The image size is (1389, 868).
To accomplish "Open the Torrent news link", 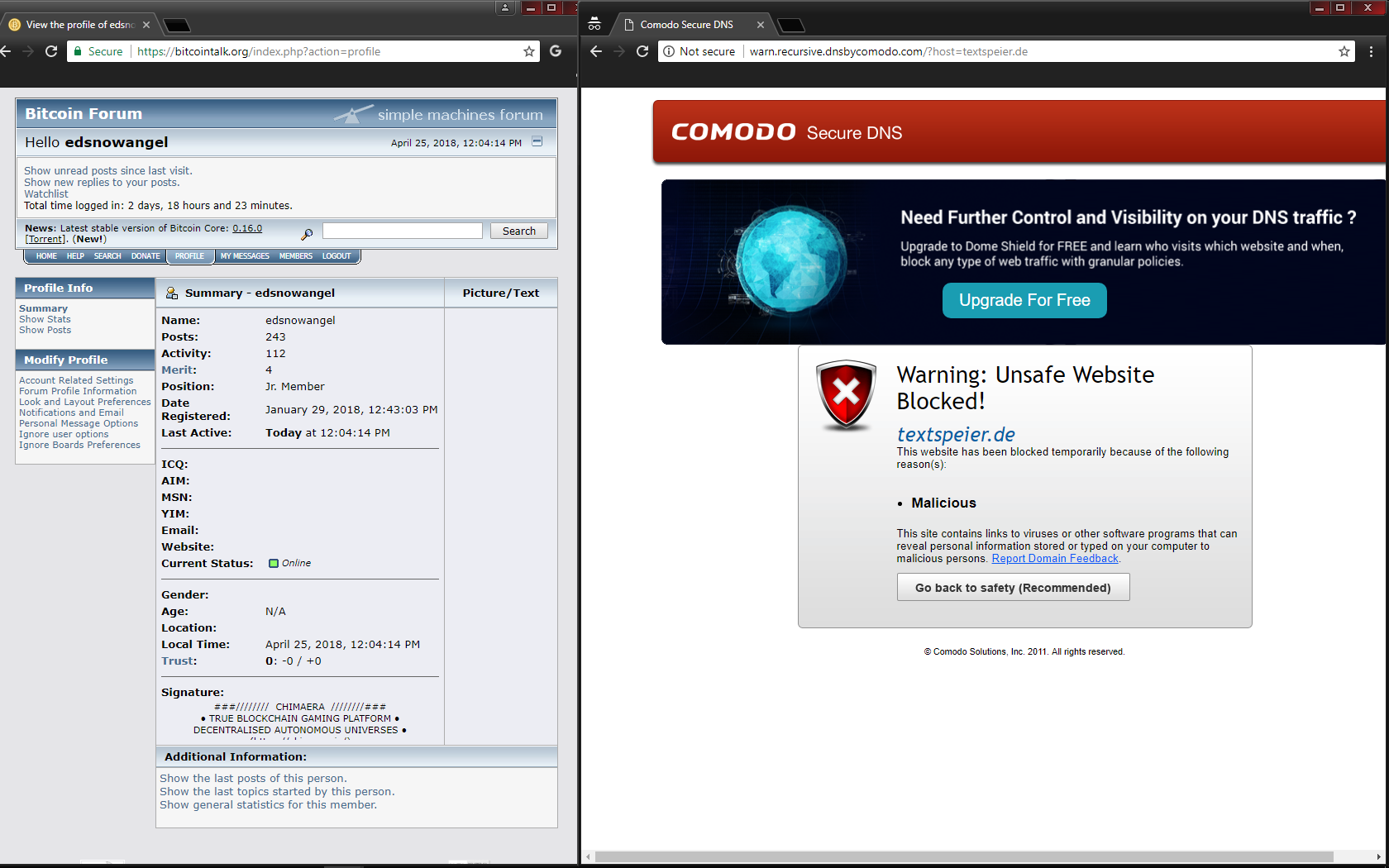I will click(45, 239).
